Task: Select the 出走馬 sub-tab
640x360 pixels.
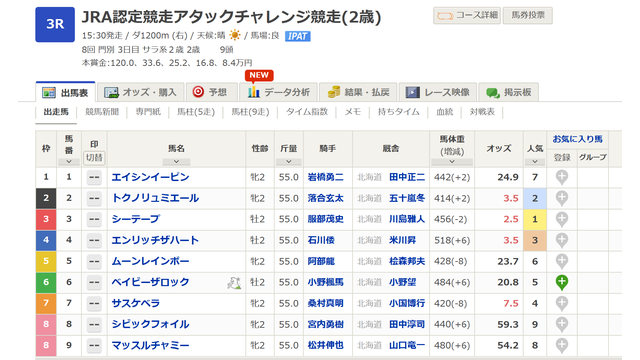Action: click(56, 112)
